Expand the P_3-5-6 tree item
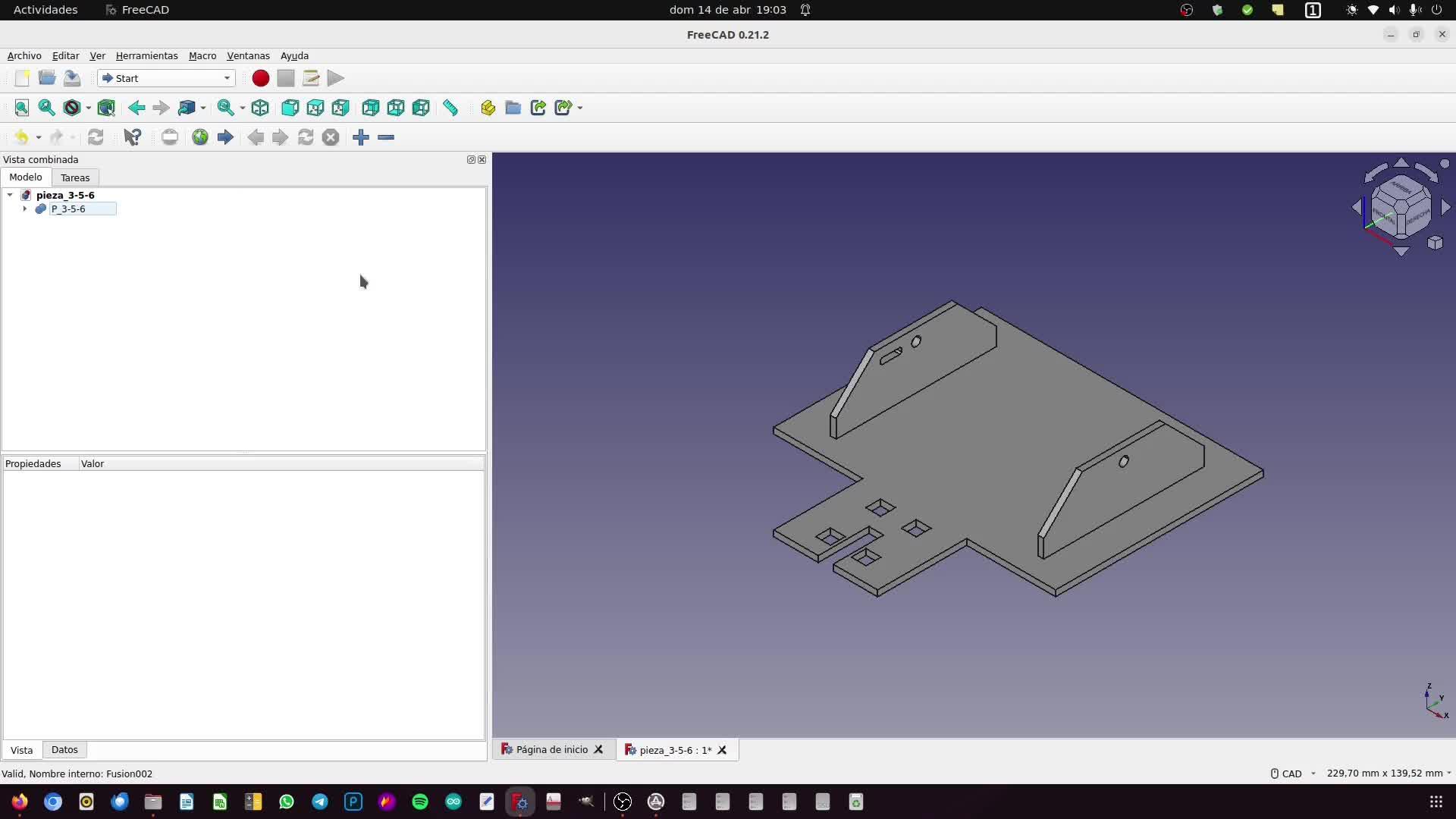 [x=25, y=209]
